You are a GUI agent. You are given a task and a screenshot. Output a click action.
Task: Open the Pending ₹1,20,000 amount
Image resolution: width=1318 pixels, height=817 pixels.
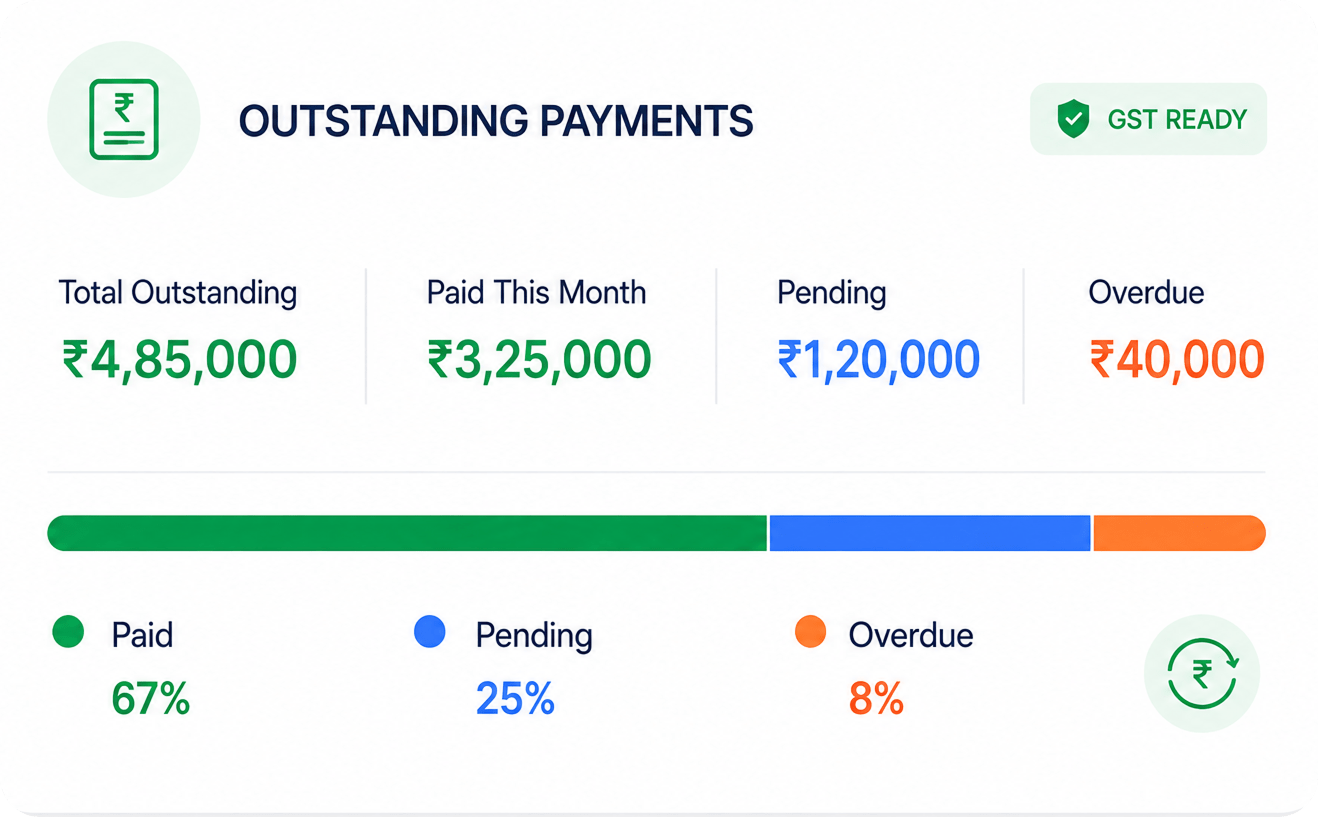(878, 360)
